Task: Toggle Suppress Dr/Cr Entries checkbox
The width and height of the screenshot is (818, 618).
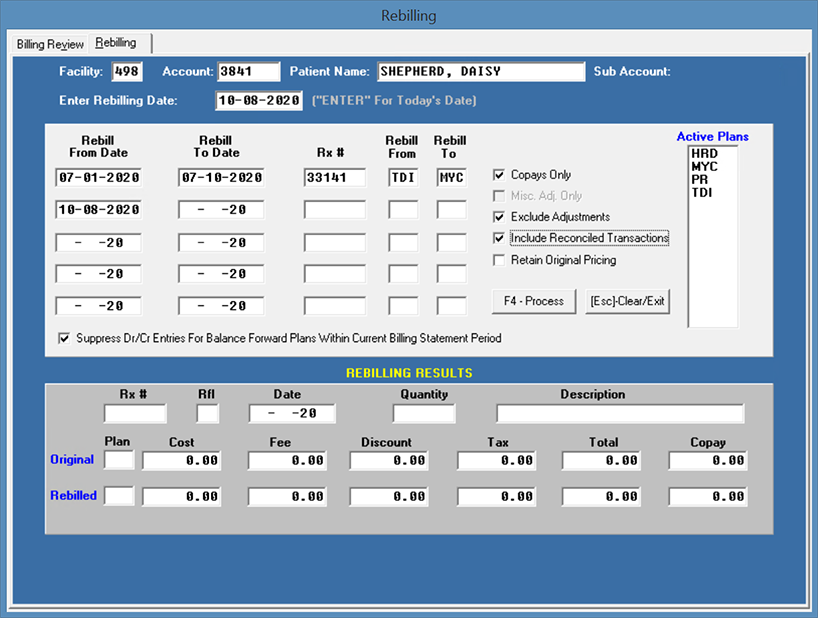Action: [65, 338]
